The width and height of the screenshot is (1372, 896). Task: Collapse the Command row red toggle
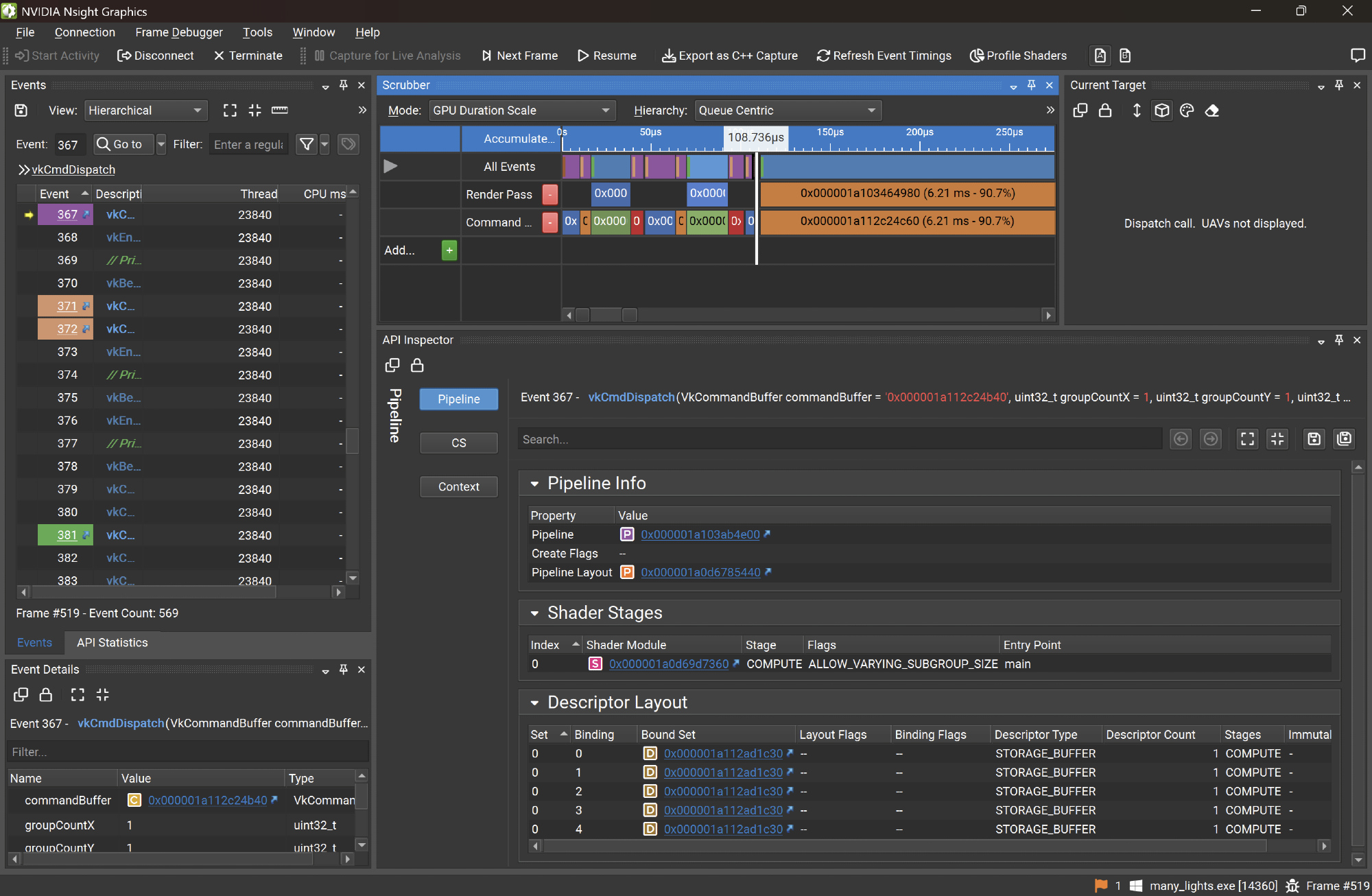click(549, 222)
